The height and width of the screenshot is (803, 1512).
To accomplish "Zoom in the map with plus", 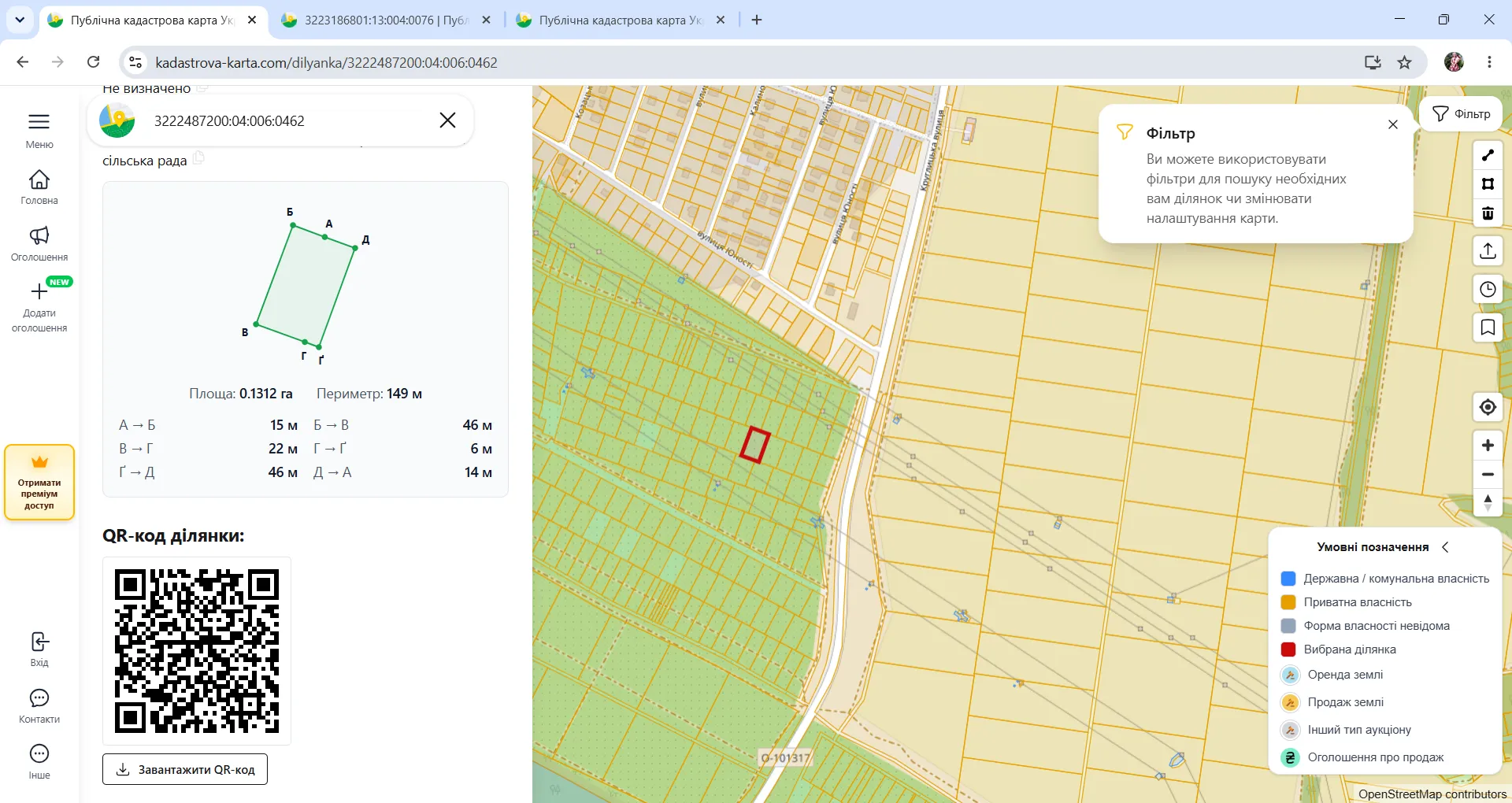I will point(1488,446).
